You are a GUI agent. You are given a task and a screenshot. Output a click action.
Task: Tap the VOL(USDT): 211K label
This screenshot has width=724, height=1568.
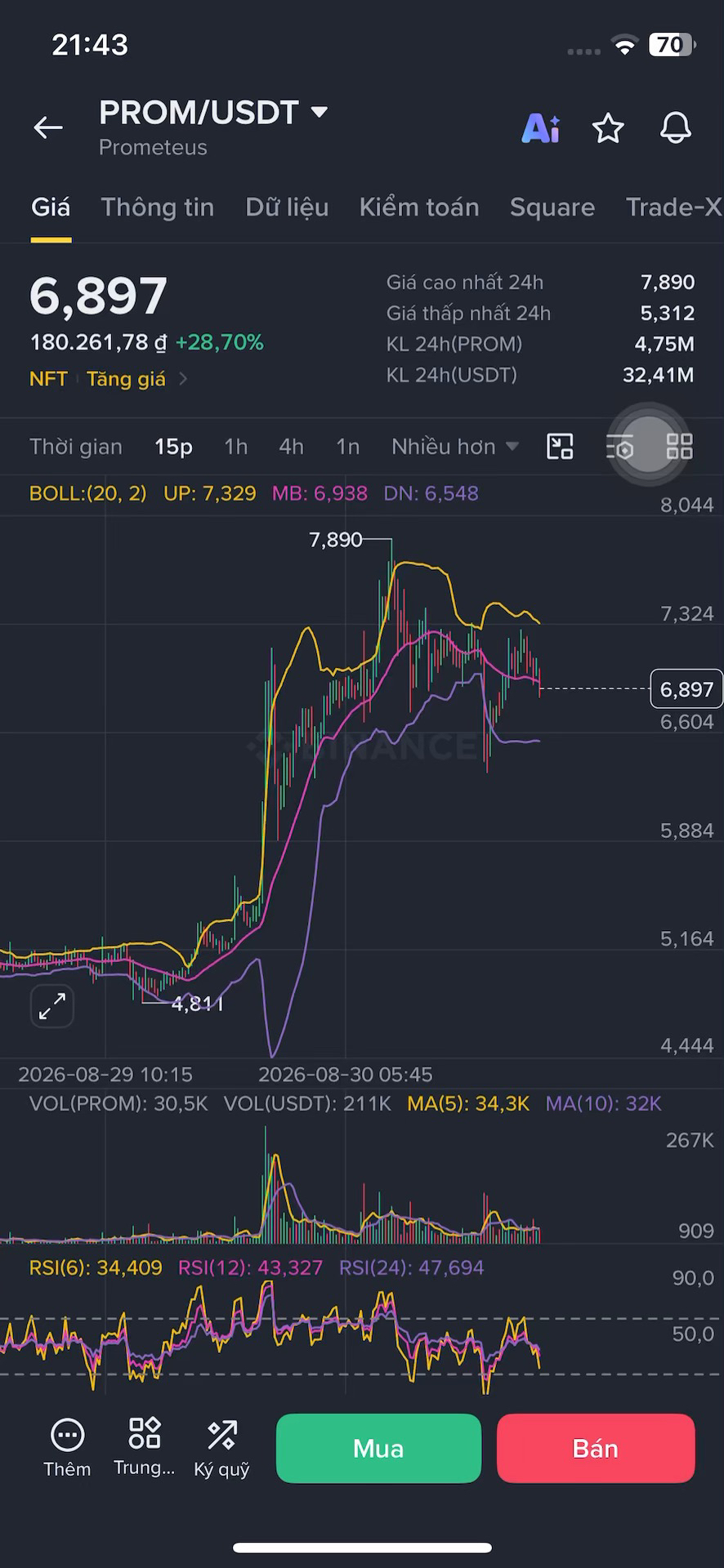coord(308,1104)
